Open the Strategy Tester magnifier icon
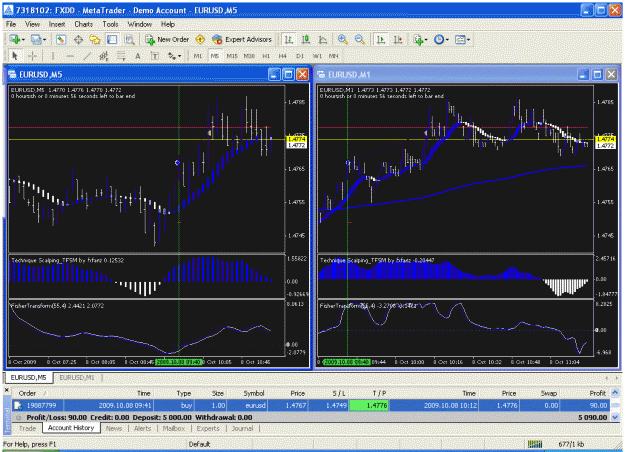The width and height of the screenshot is (625, 452). [129, 39]
